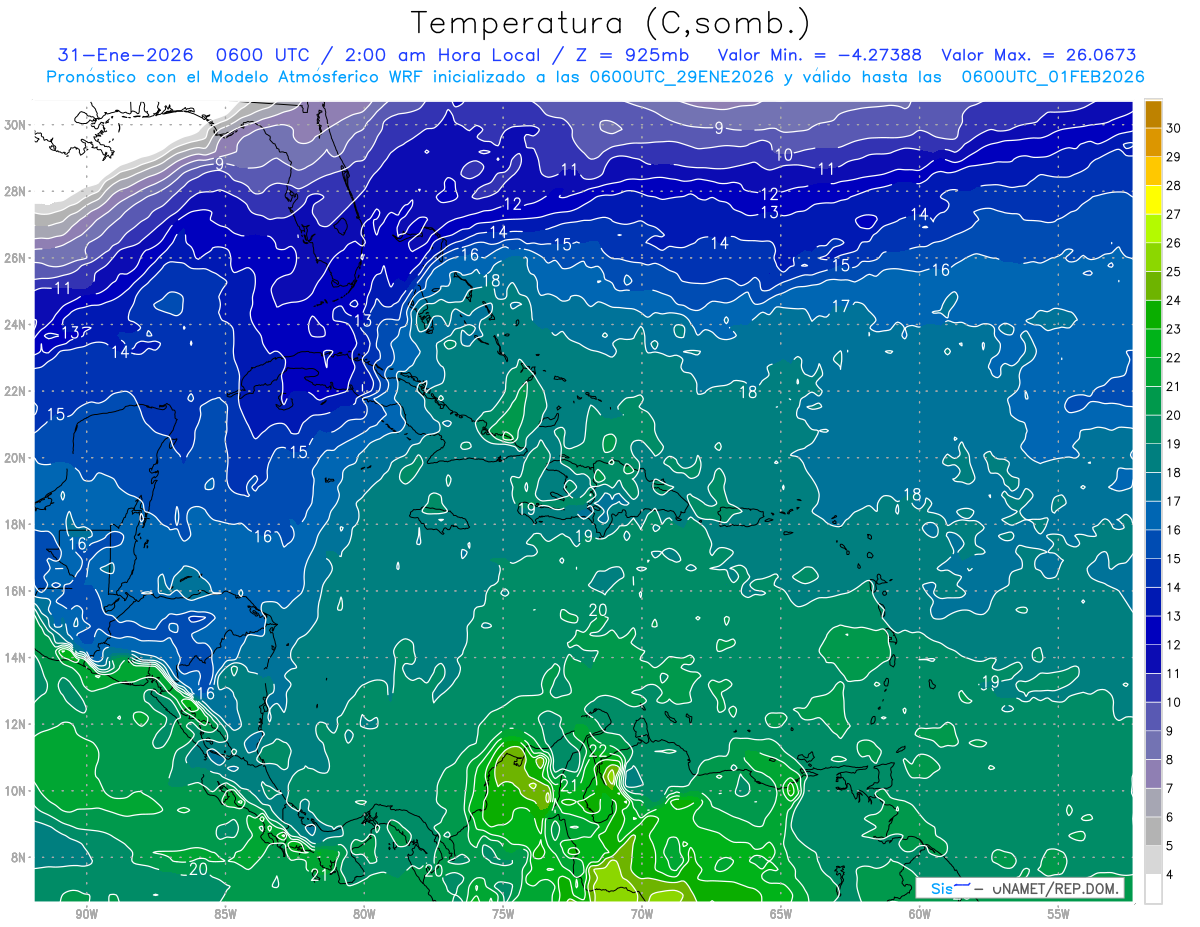Click the brown-orange swatch above legend label 30
The width and height of the screenshot is (1200, 927).
coord(1154,114)
